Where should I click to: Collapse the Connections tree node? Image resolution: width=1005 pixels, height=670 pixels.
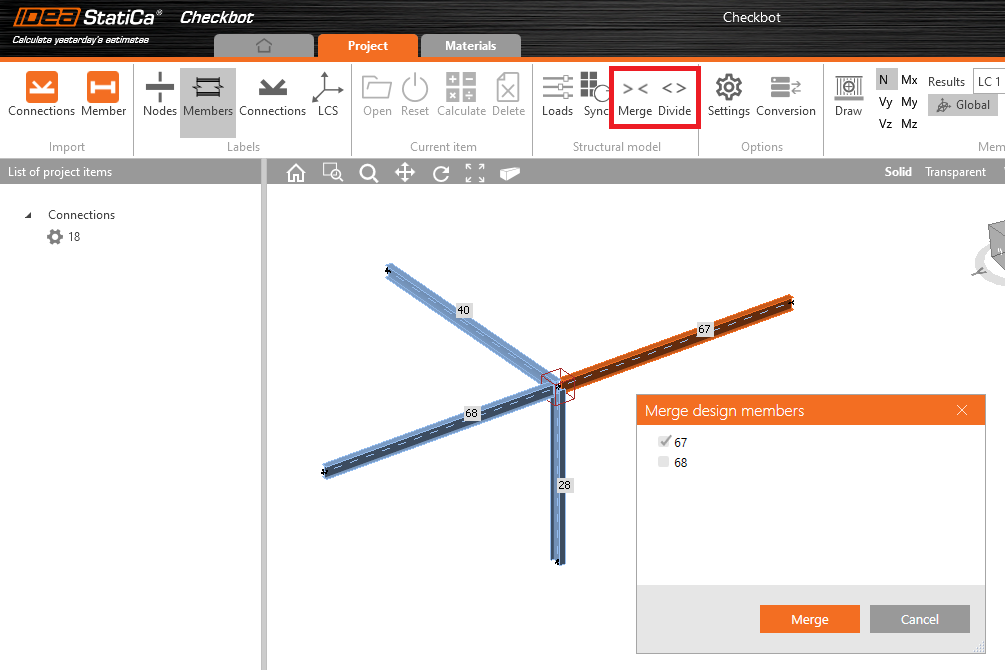(28, 215)
